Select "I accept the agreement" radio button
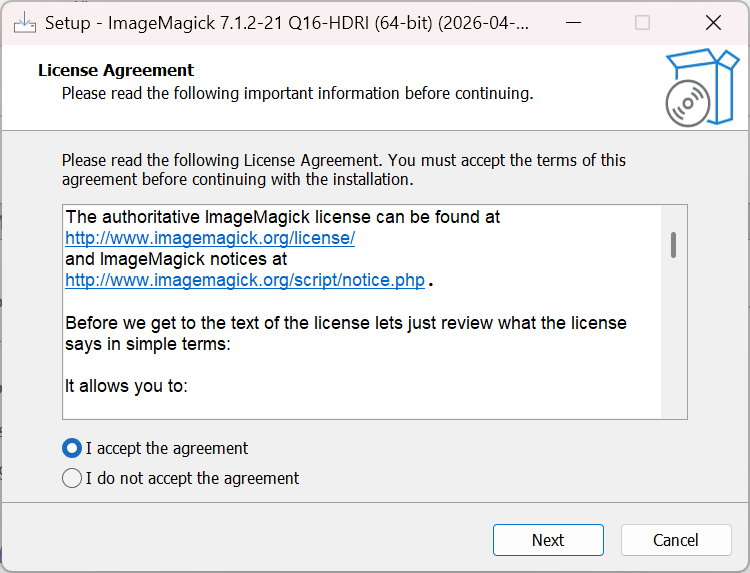This screenshot has height=573, width=750. coord(72,448)
